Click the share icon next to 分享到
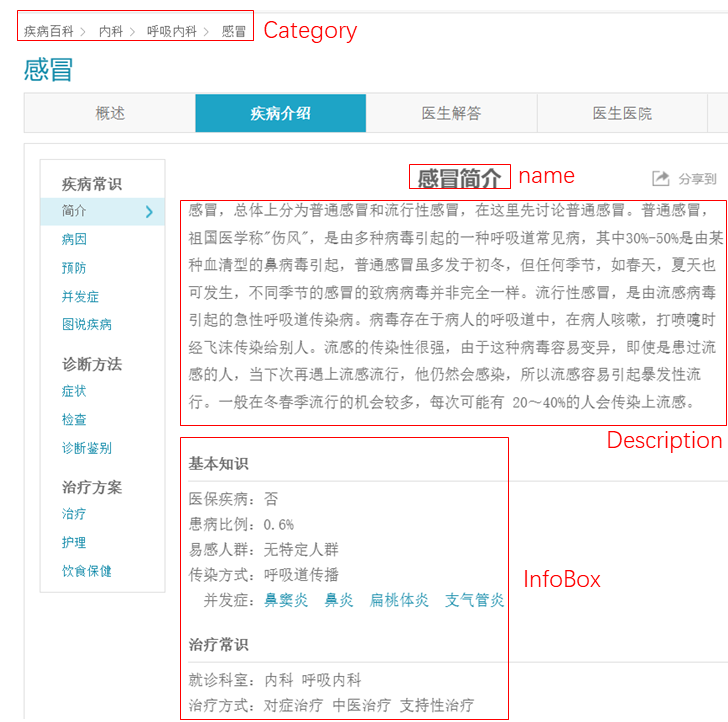Screen dimensions: 728x722 point(660,178)
